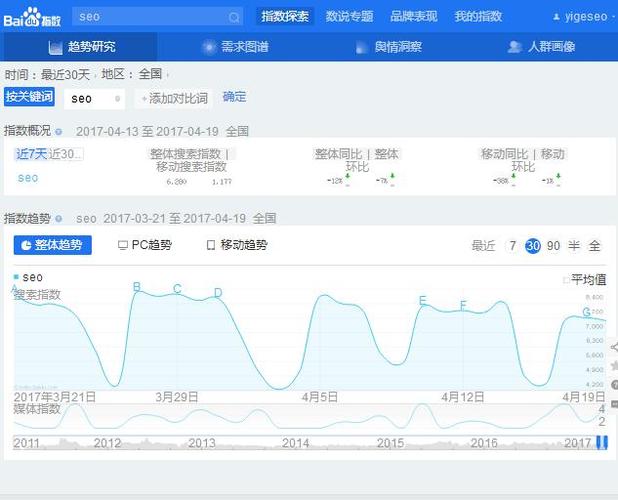Toggle the 平均值 checkbox
This screenshot has width=618, height=500.
point(566,280)
